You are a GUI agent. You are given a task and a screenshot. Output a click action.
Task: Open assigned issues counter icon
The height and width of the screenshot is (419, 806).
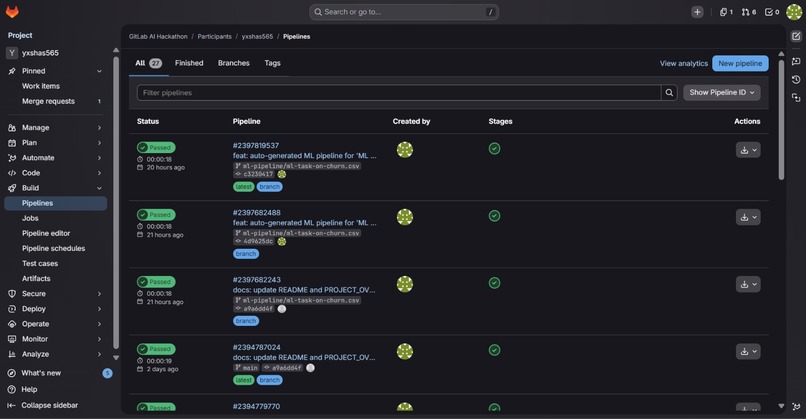(726, 12)
